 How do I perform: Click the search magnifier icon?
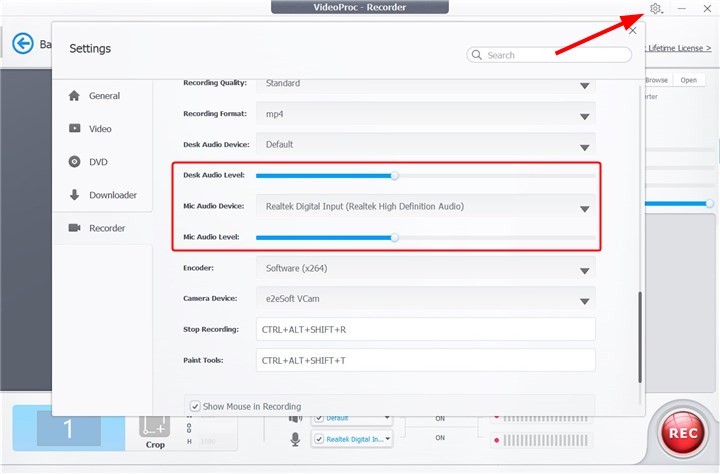[477, 55]
